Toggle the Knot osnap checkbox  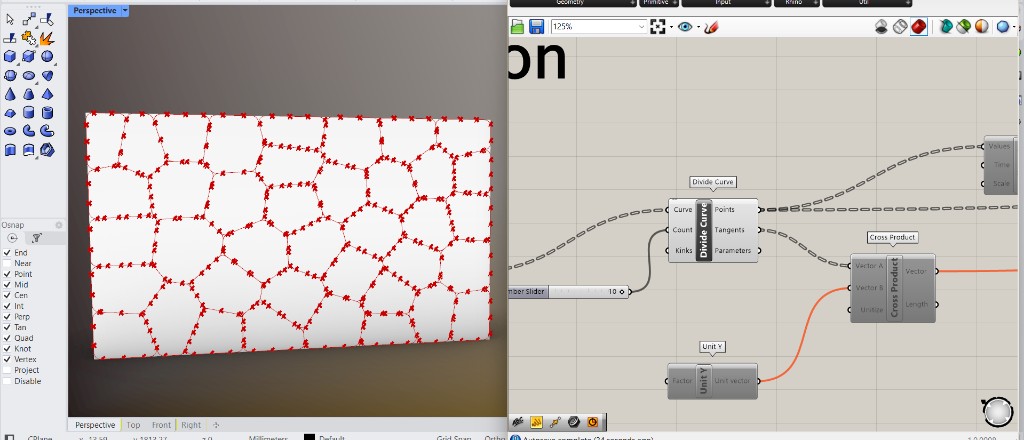(x=7, y=349)
